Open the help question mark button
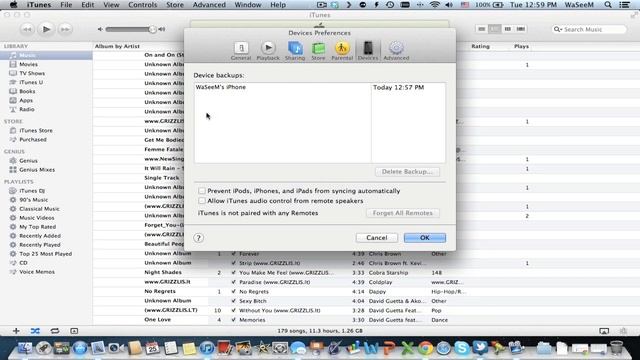Image resolution: width=640 pixels, height=360 pixels. pyautogui.click(x=198, y=238)
